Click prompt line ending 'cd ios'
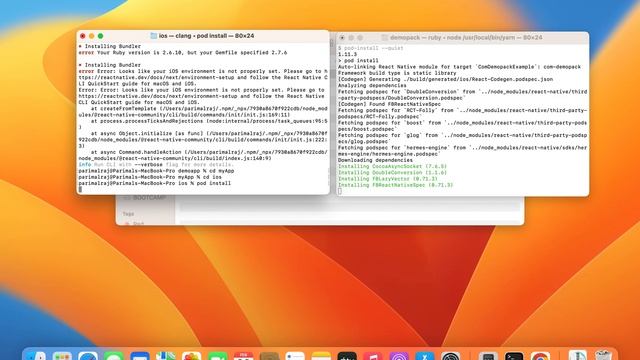 [x=150, y=177]
